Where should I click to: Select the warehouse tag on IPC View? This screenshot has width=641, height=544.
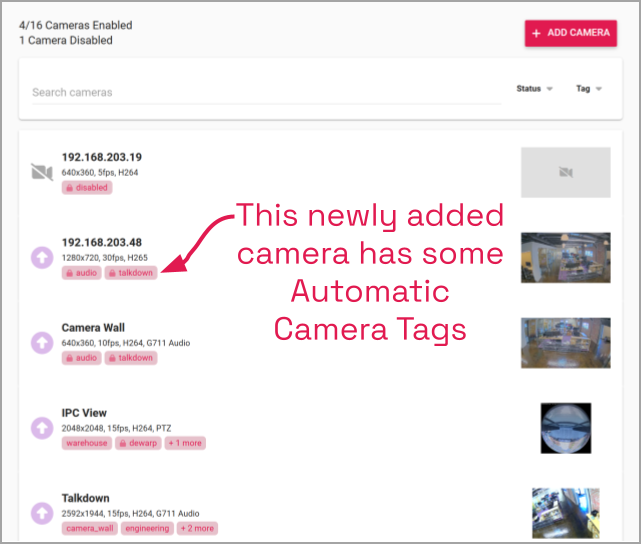pos(87,443)
